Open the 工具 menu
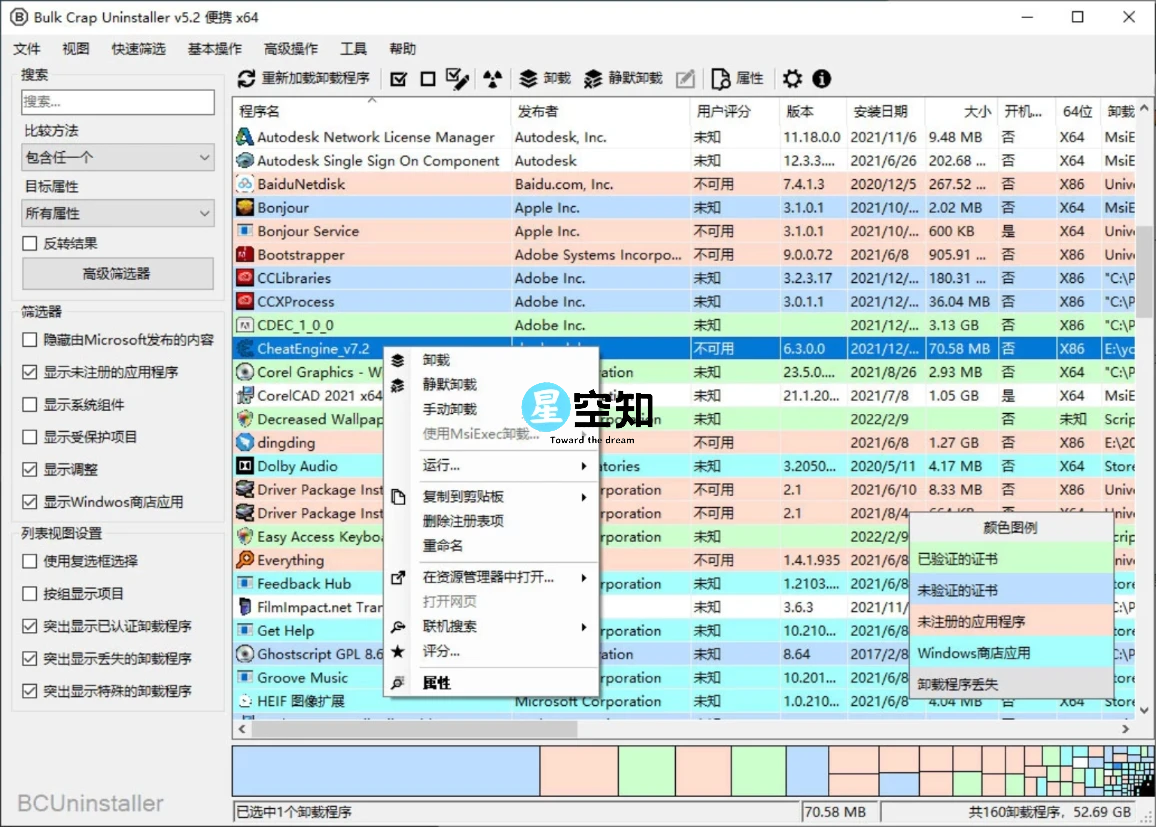Viewport: 1156px width, 827px height. [353, 48]
